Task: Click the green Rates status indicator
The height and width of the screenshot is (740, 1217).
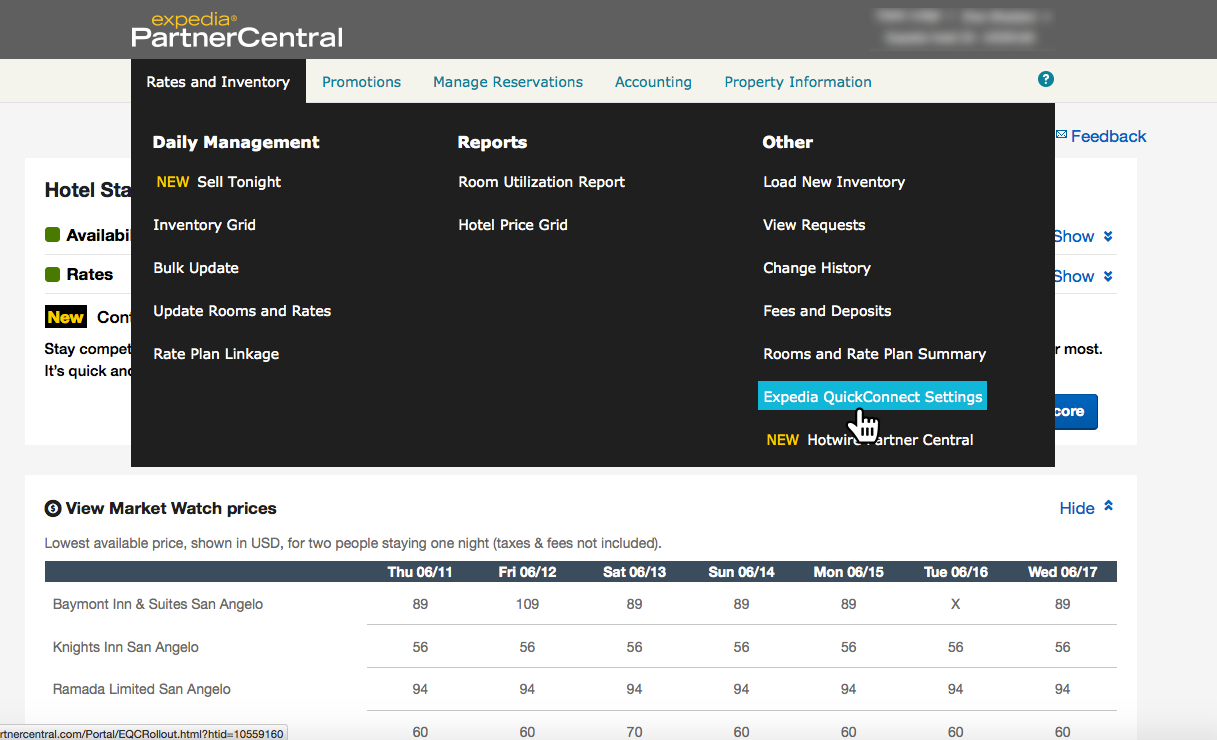Action: click(53, 274)
